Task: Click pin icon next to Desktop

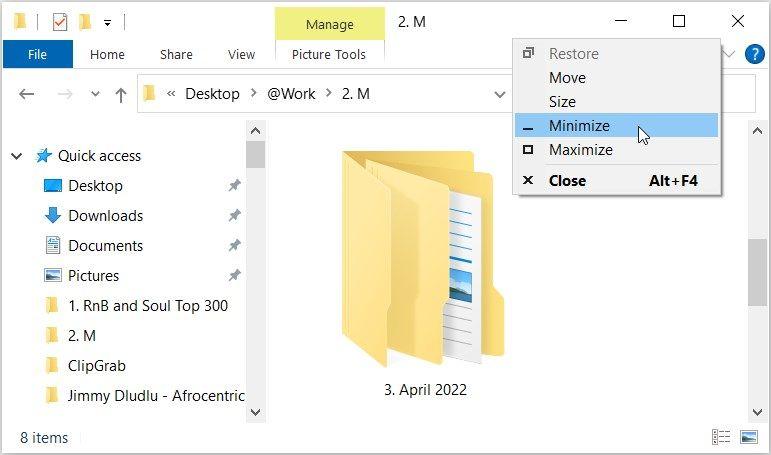Action: (x=235, y=185)
